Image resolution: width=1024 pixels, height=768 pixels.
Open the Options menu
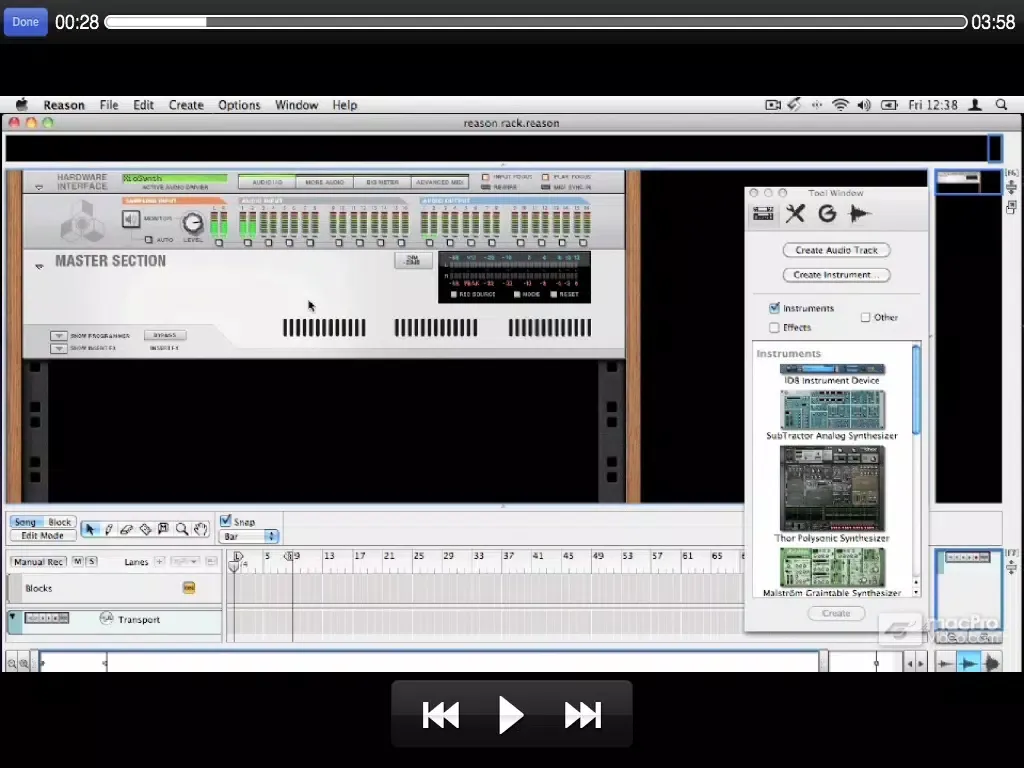[x=239, y=104]
